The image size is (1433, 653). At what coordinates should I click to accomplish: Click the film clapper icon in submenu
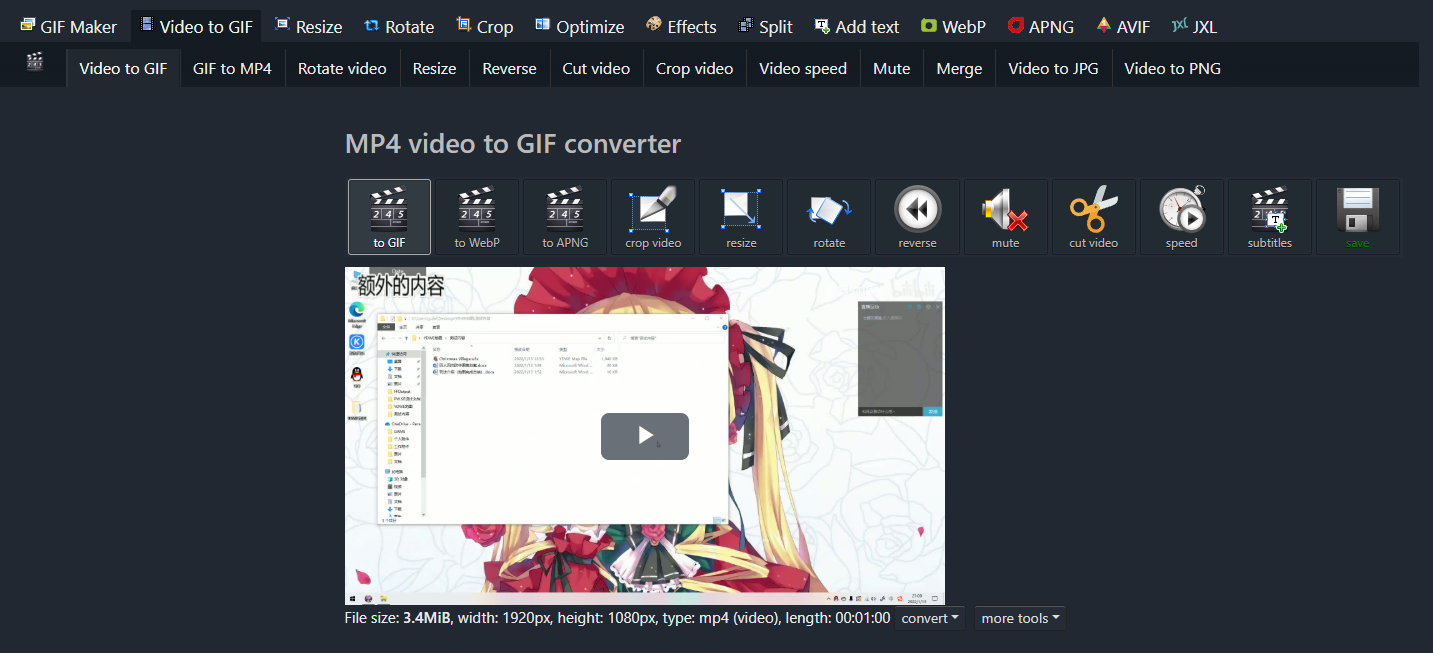click(35, 63)
